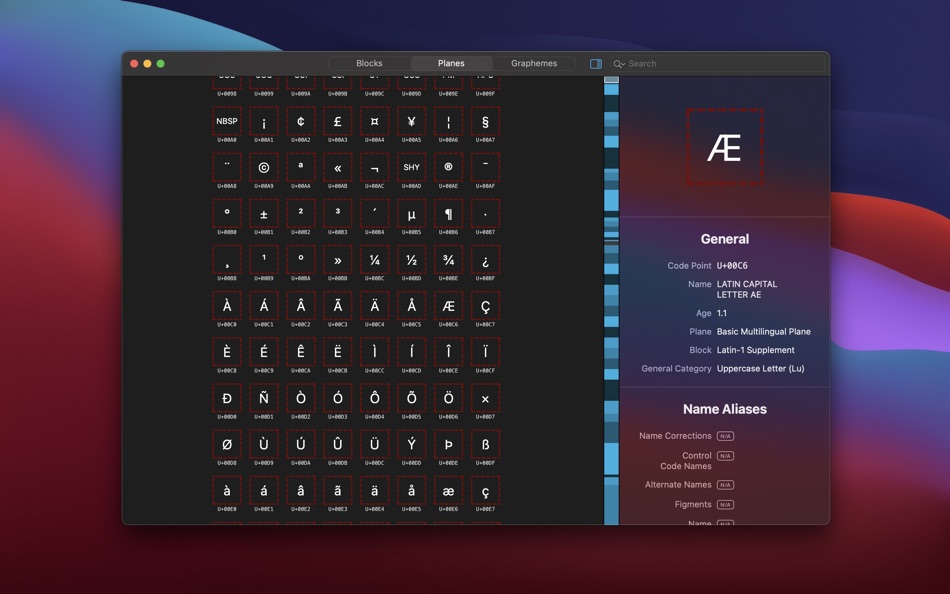Select the É character cell

pyautogui.click(x=264, y=352)
